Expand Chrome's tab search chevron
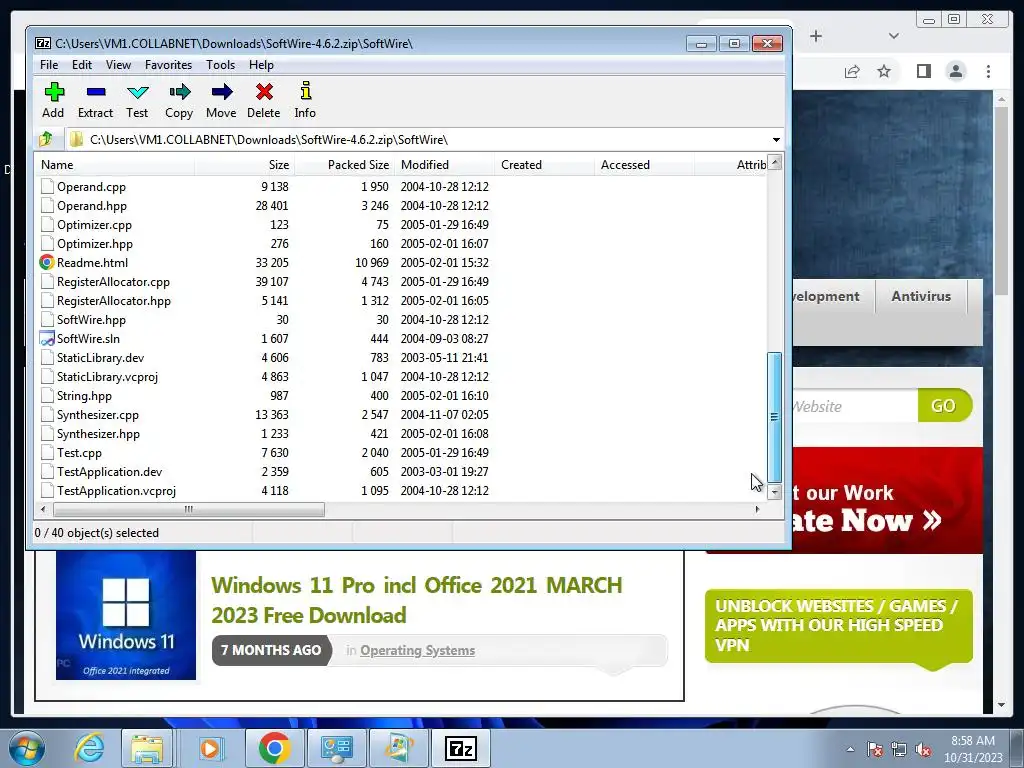 [x=894, y=36]
